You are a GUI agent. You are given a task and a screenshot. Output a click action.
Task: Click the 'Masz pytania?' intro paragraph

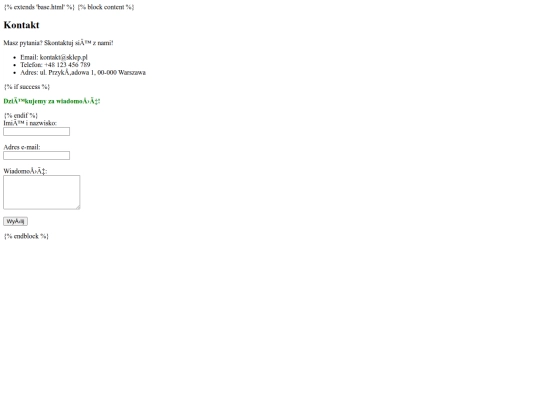point(58,43)
